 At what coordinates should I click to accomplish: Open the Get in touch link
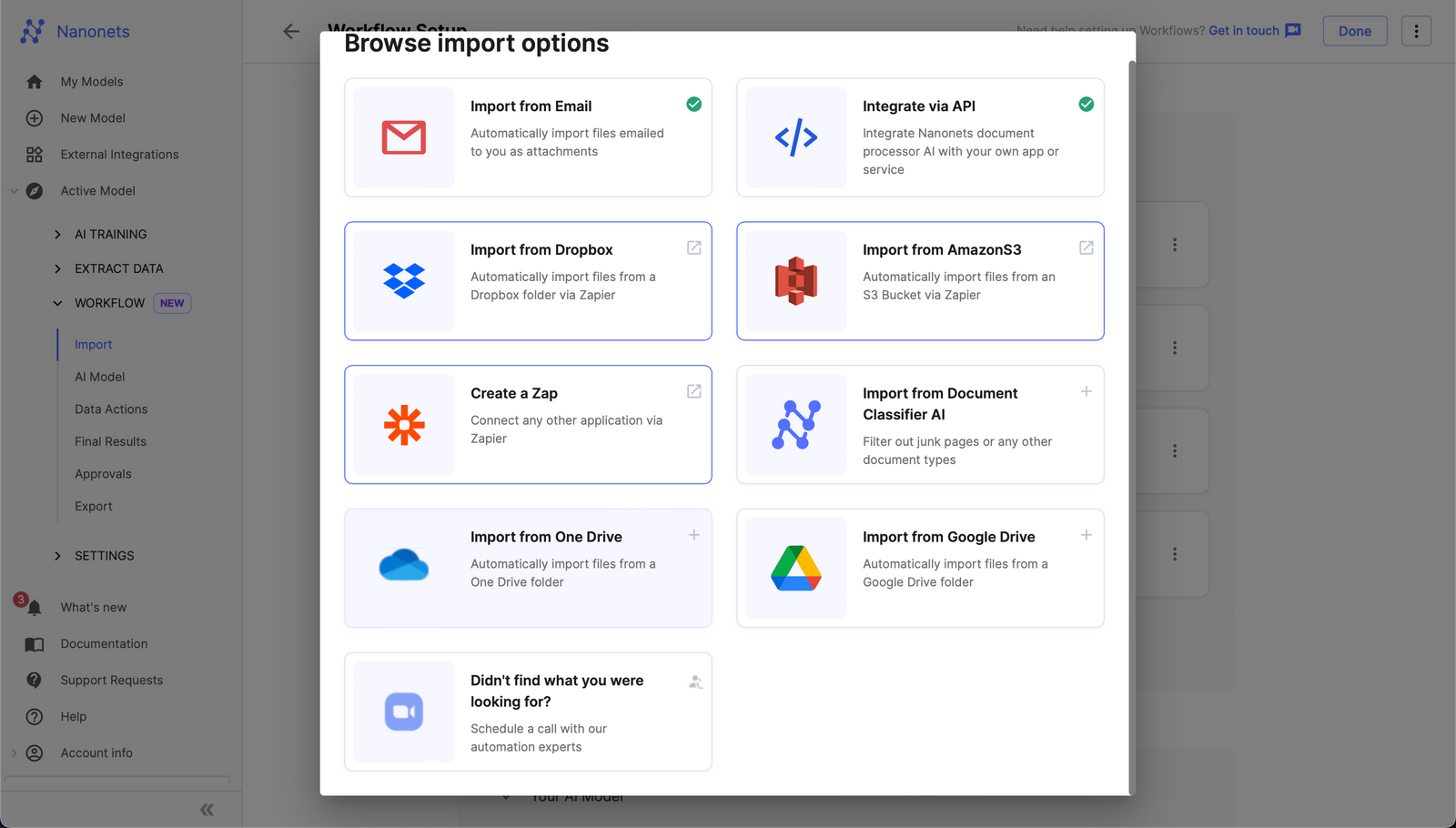[x=1243, y=30]
